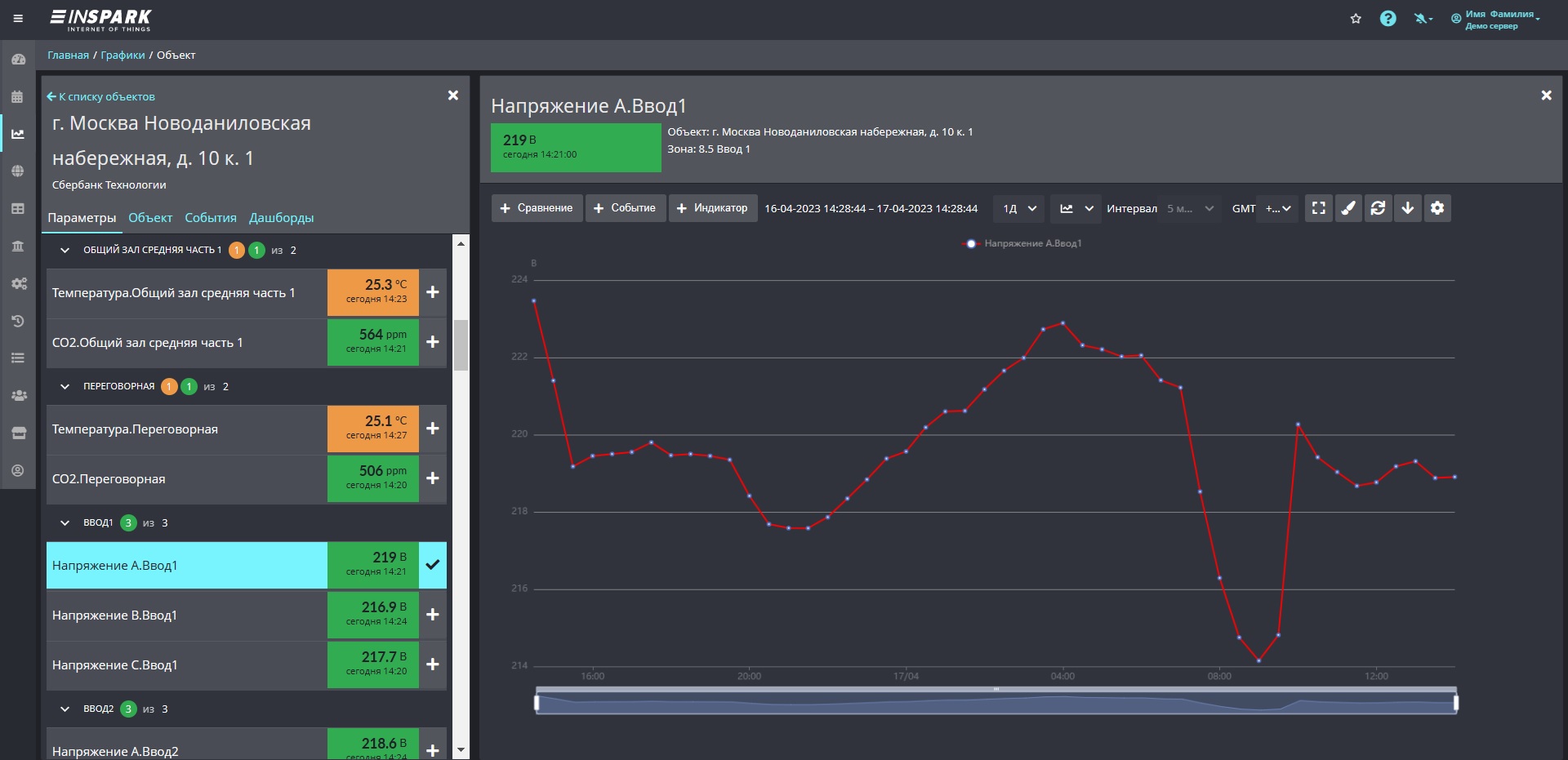
Task: Go to Графики breadcrumb
Action: pos(122,56)
